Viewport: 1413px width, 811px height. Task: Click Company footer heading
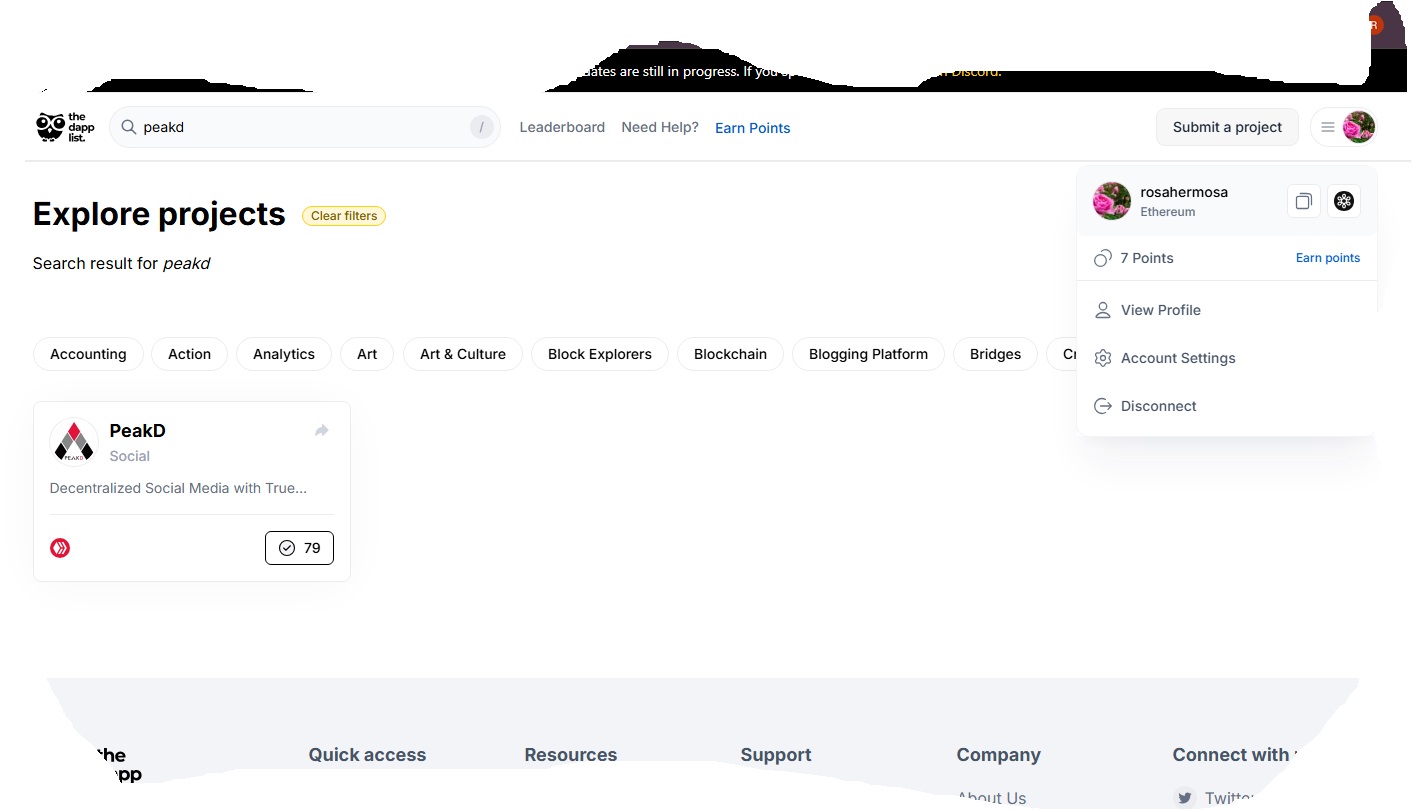click(x=998, y=755)
